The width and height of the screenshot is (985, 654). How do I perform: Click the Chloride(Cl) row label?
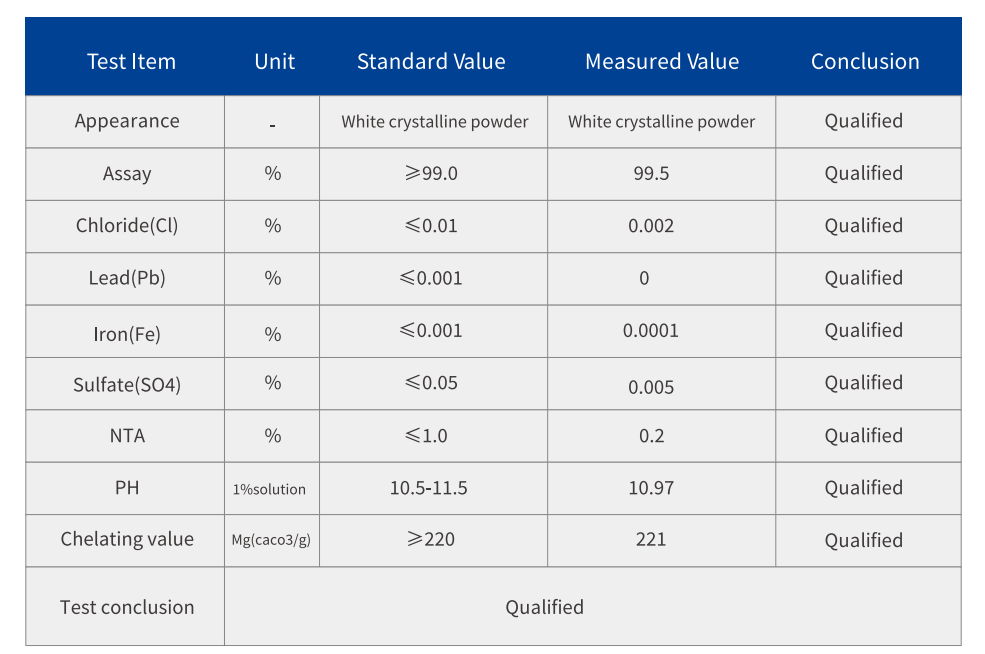(127, 226)
